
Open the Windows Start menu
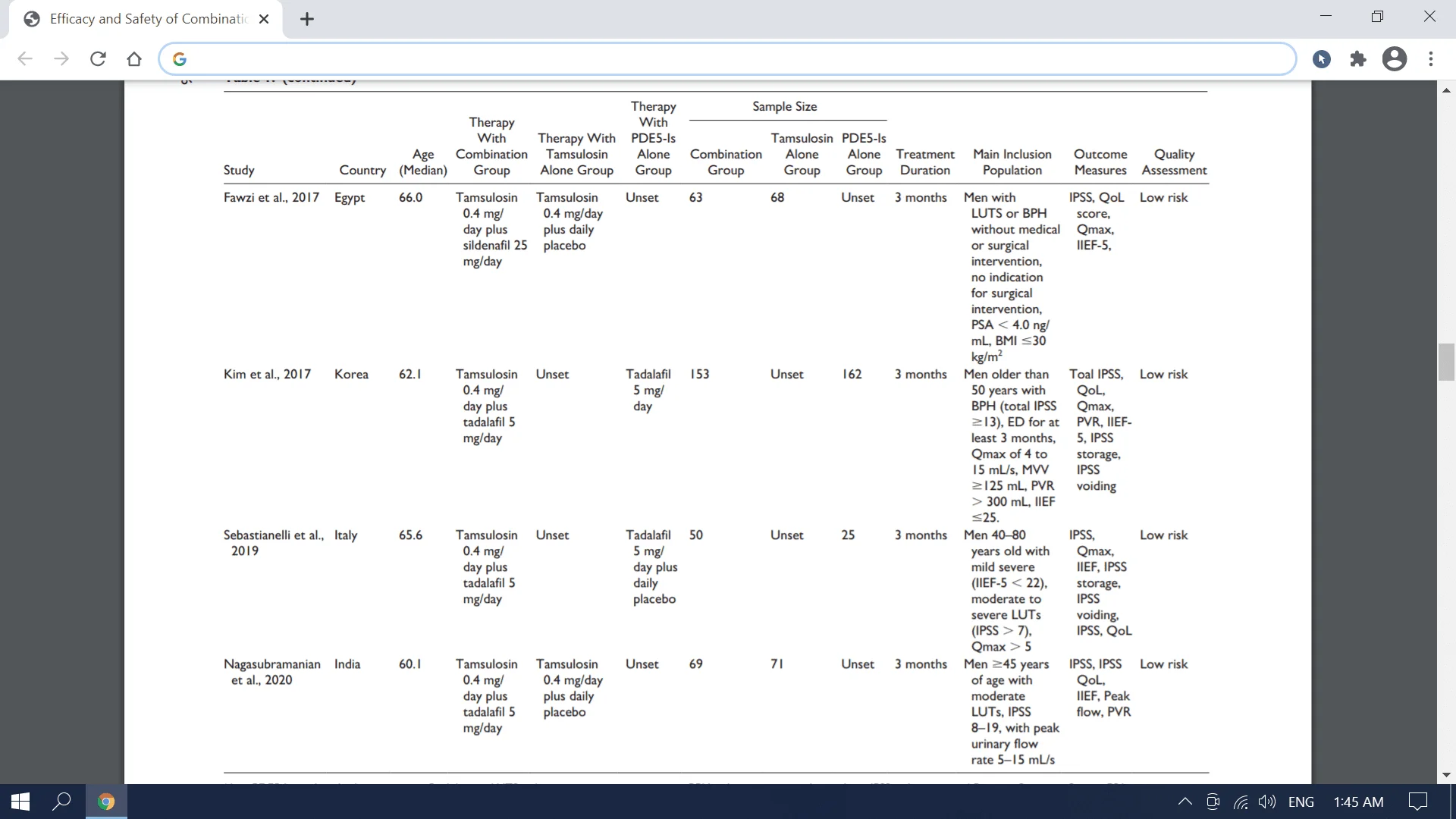[x=20, y=802]
